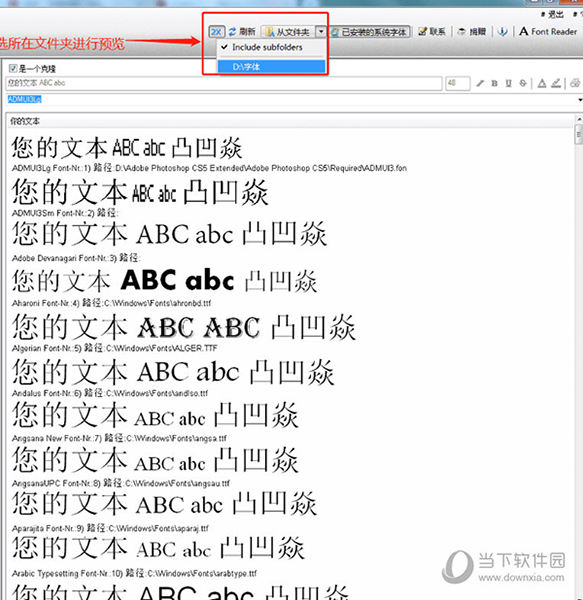Click the andlso.ttf path label

tap(110, 393)
